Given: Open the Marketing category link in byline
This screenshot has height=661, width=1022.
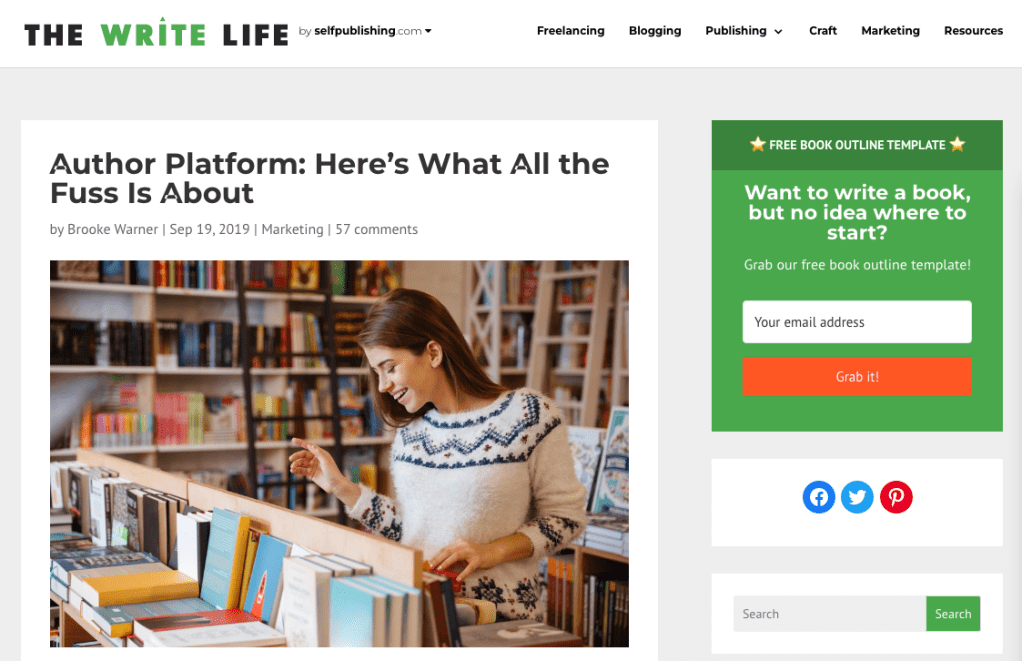Looking at the screenshot, I should (292, 229).
